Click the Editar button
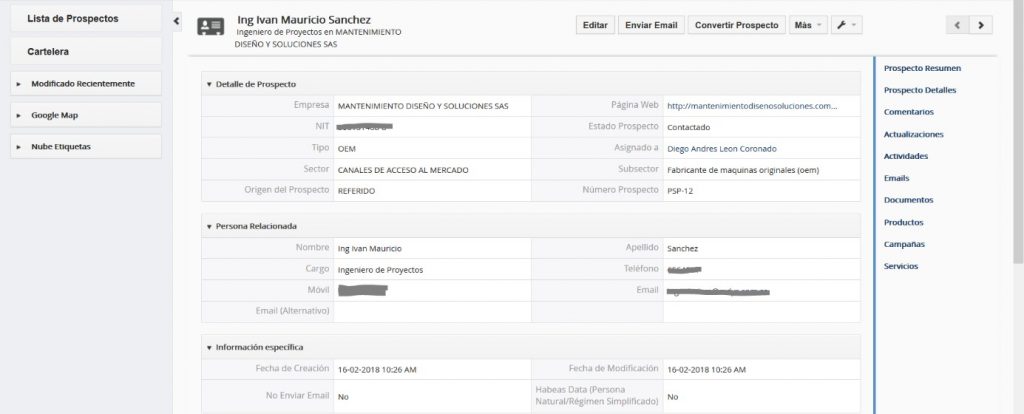The image size is (1024, 414). [x=595, y=25]
